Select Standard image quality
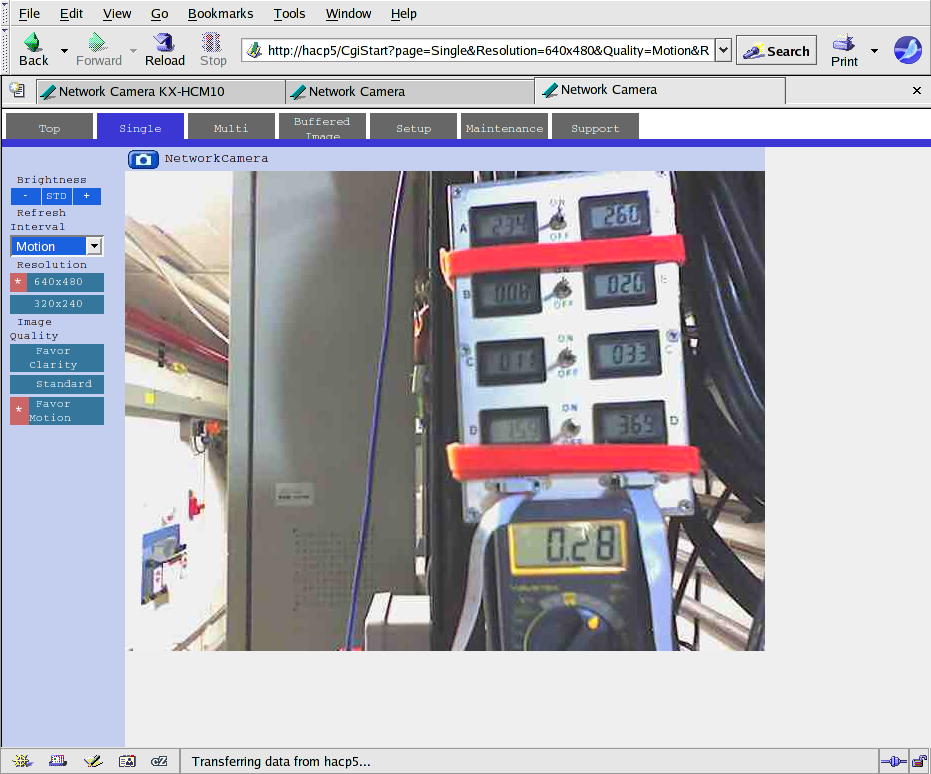The image size is (931, 774). pos(57,384)
